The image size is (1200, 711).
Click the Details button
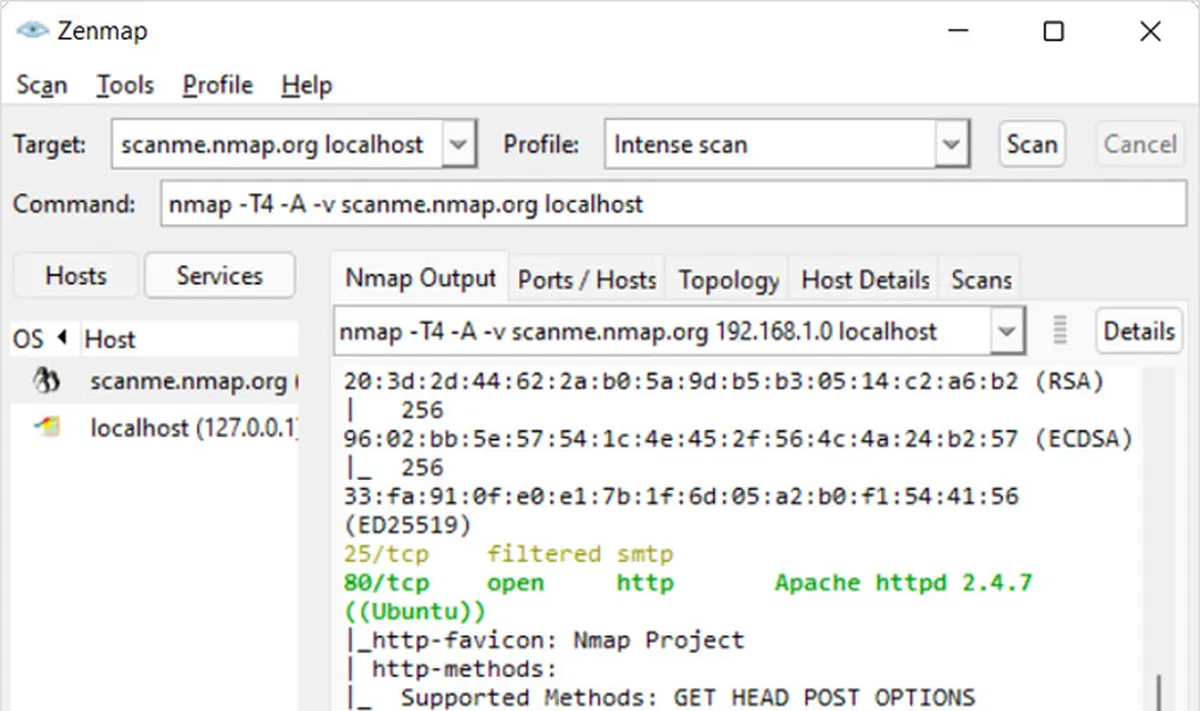[1139, 331]
